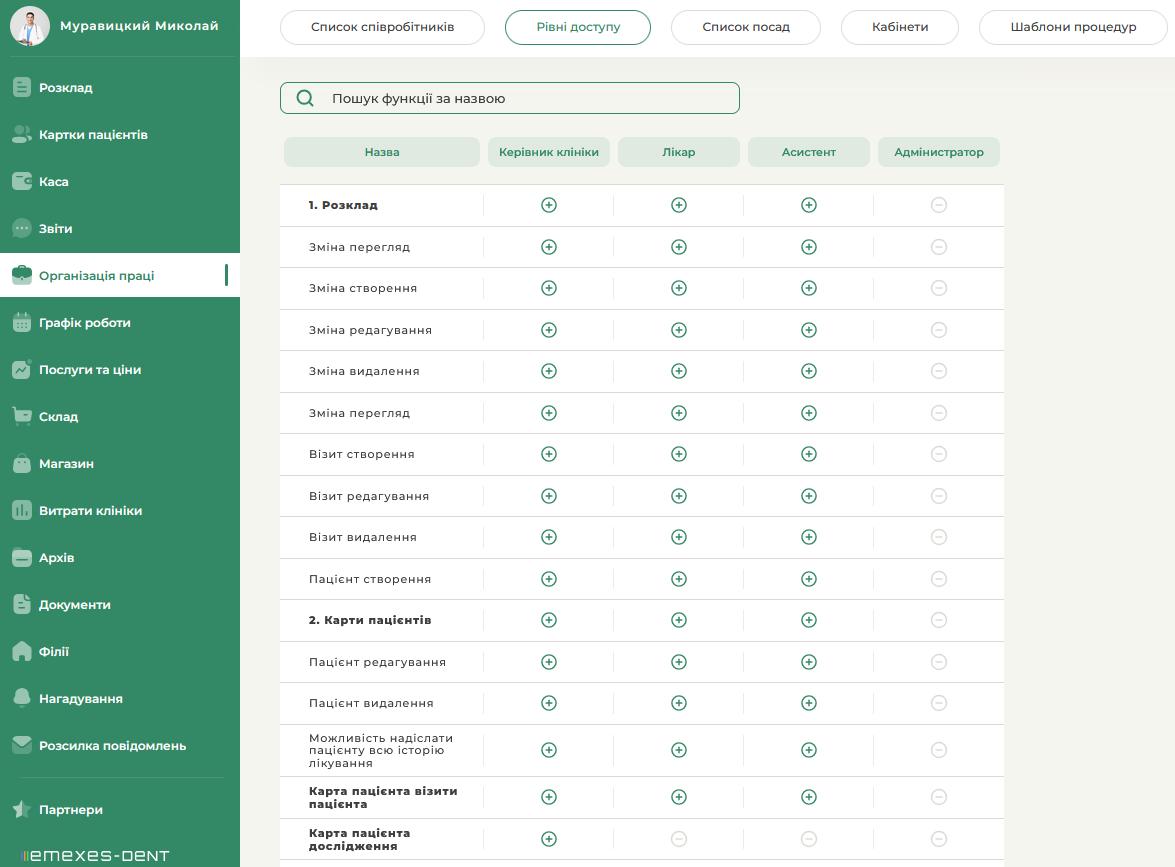Click the Асистент column header

click(x=809, y=152)
